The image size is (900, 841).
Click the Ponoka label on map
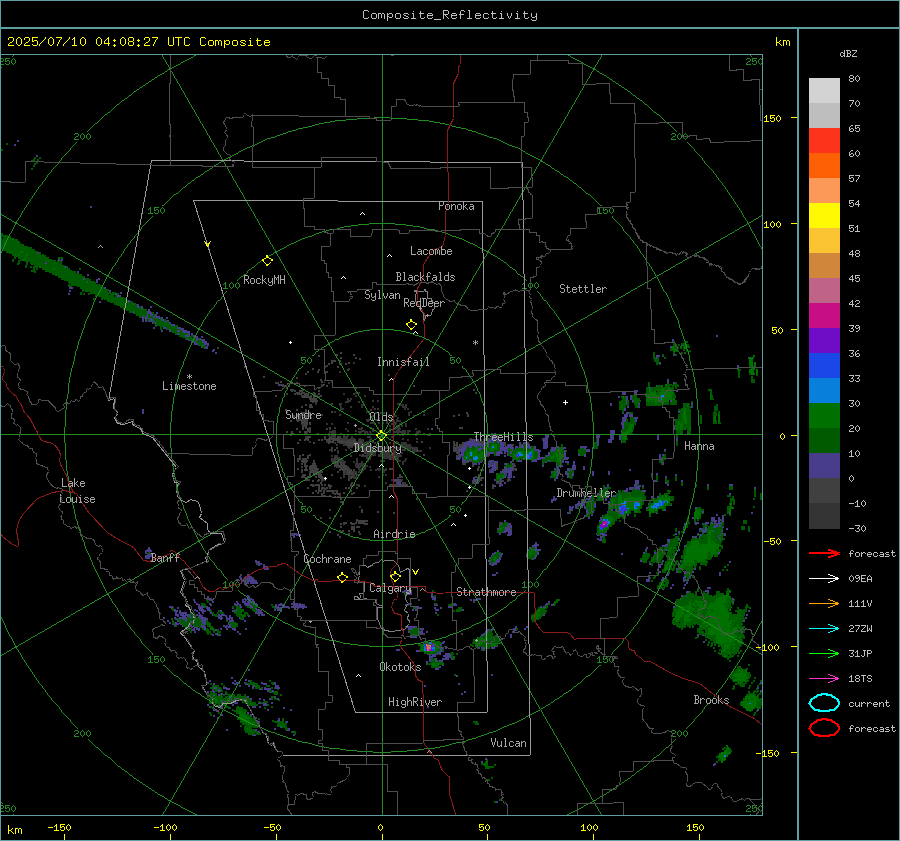click(456, 206)
